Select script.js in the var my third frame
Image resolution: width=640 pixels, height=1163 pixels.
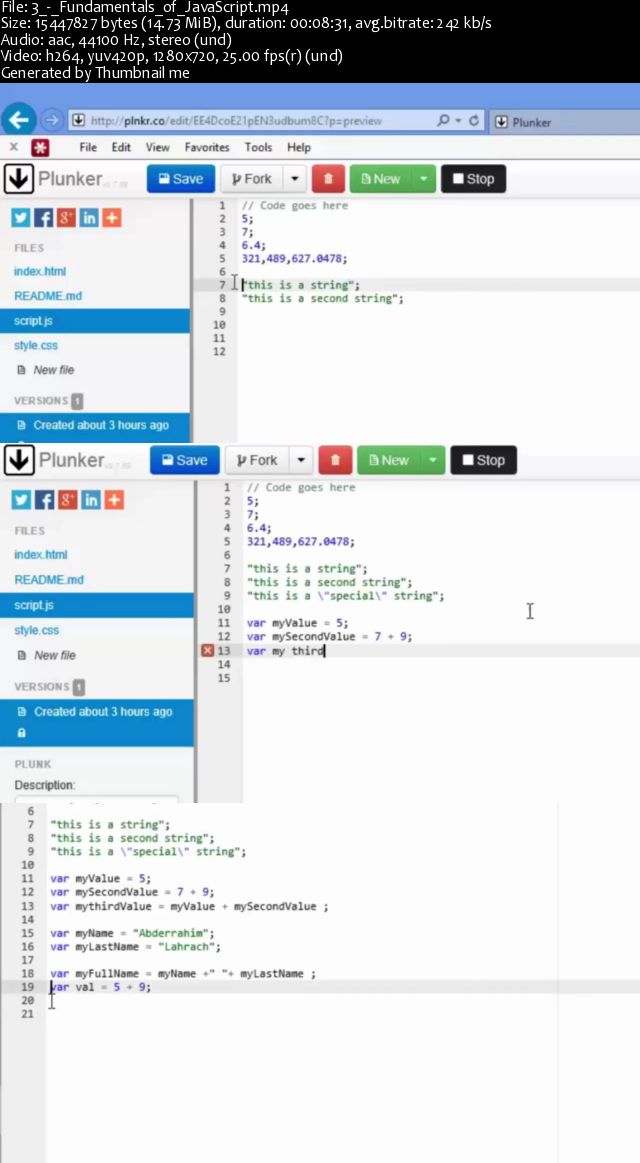(x=96, y=605)
